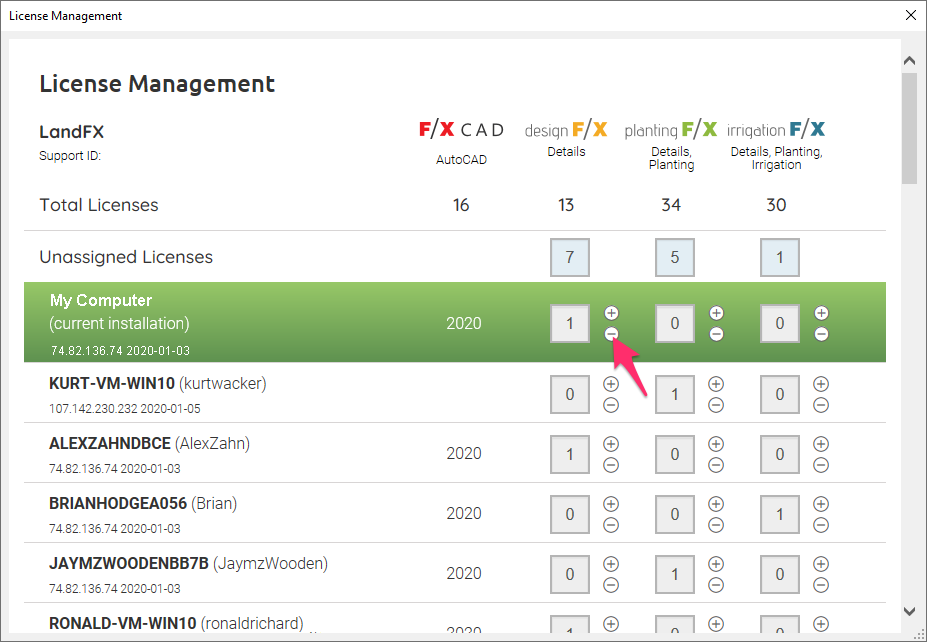927x642 pixels.
Task: Click the Support ID label
Action: (x=70, y=156)
